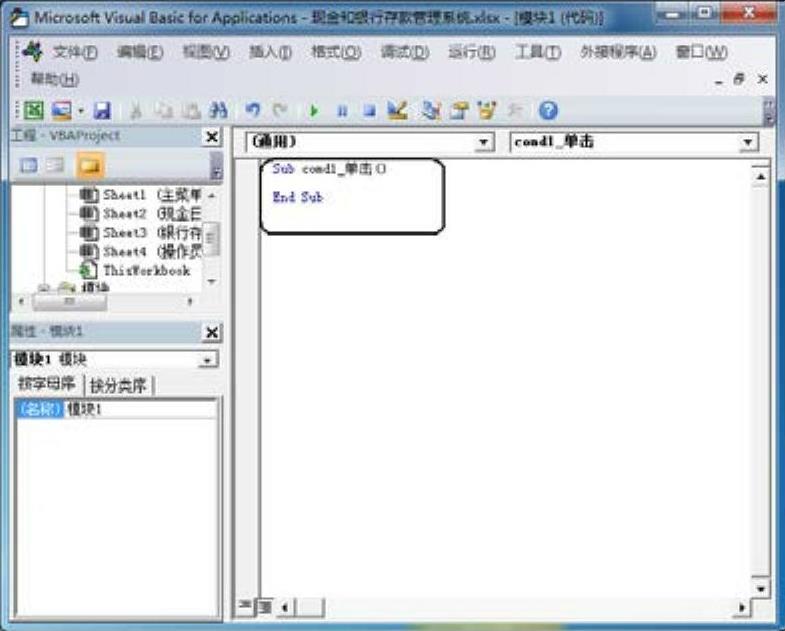This screenshot has width=785, height=631.
Task: Switch to the 按字母序 tab
Action: pyautogui.click(x=47, y=384)
